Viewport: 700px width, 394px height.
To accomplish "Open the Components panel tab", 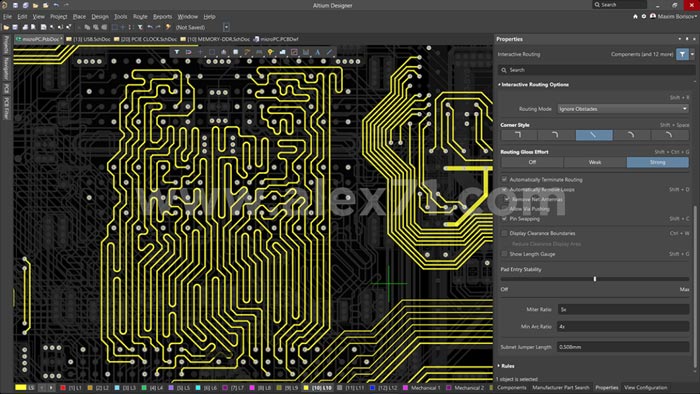I will pyautogui.click(x=512, y=387).
